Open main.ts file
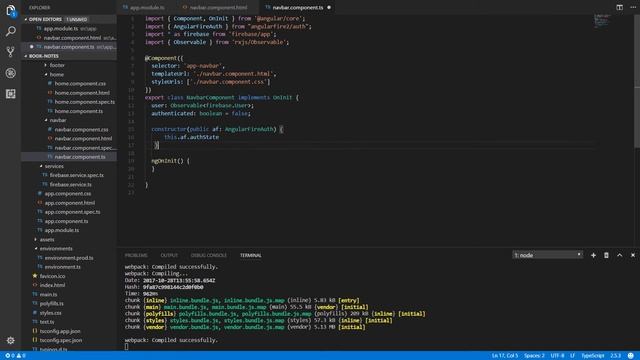The image size is (640, 360). click(x=48, y=294)
